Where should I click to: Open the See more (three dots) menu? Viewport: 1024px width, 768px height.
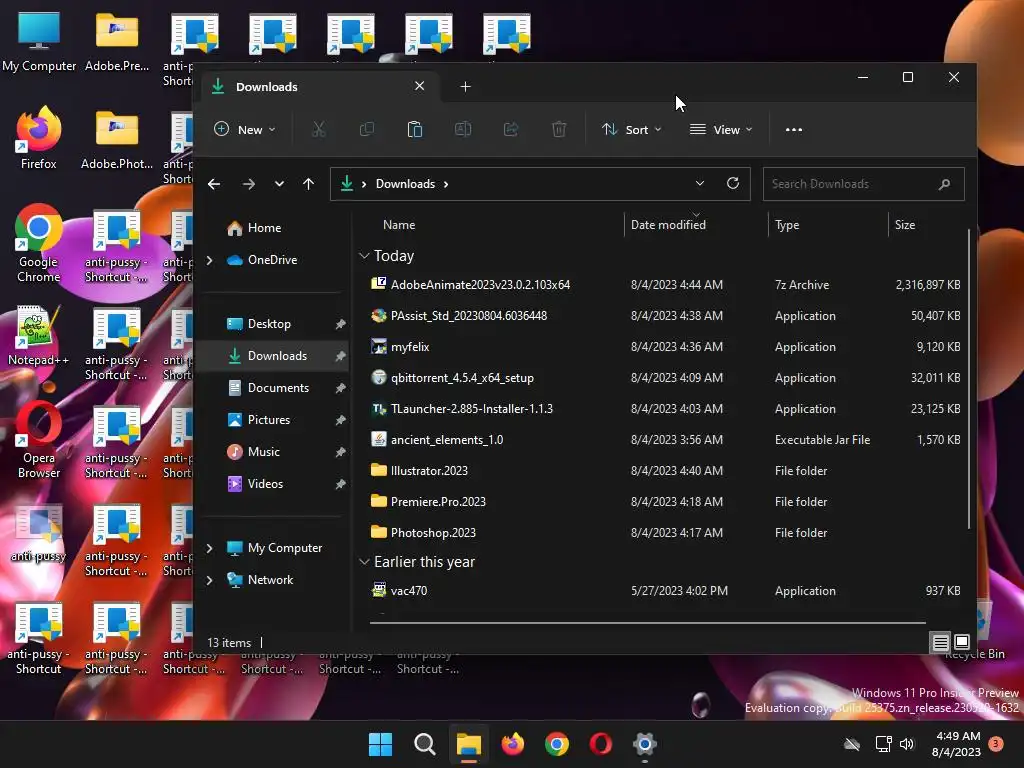click(x=793, y=129)
